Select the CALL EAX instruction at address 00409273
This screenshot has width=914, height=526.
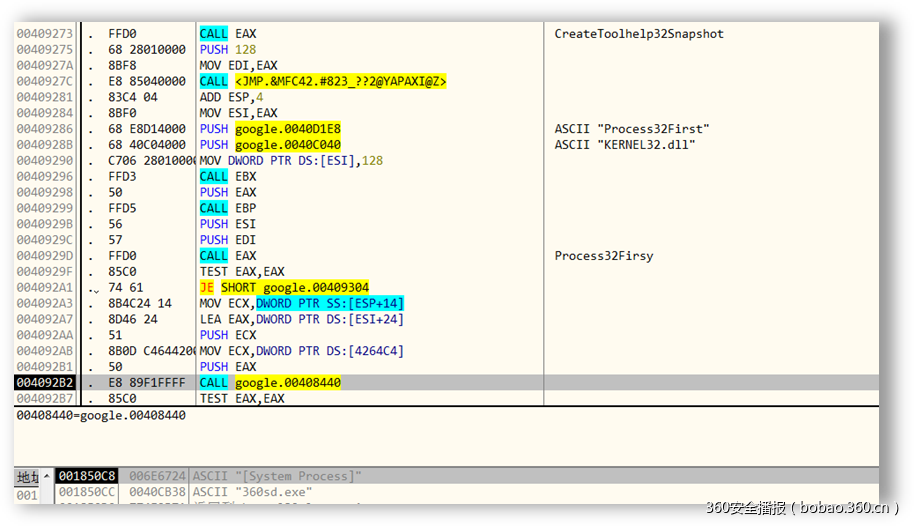coord(228,34)
